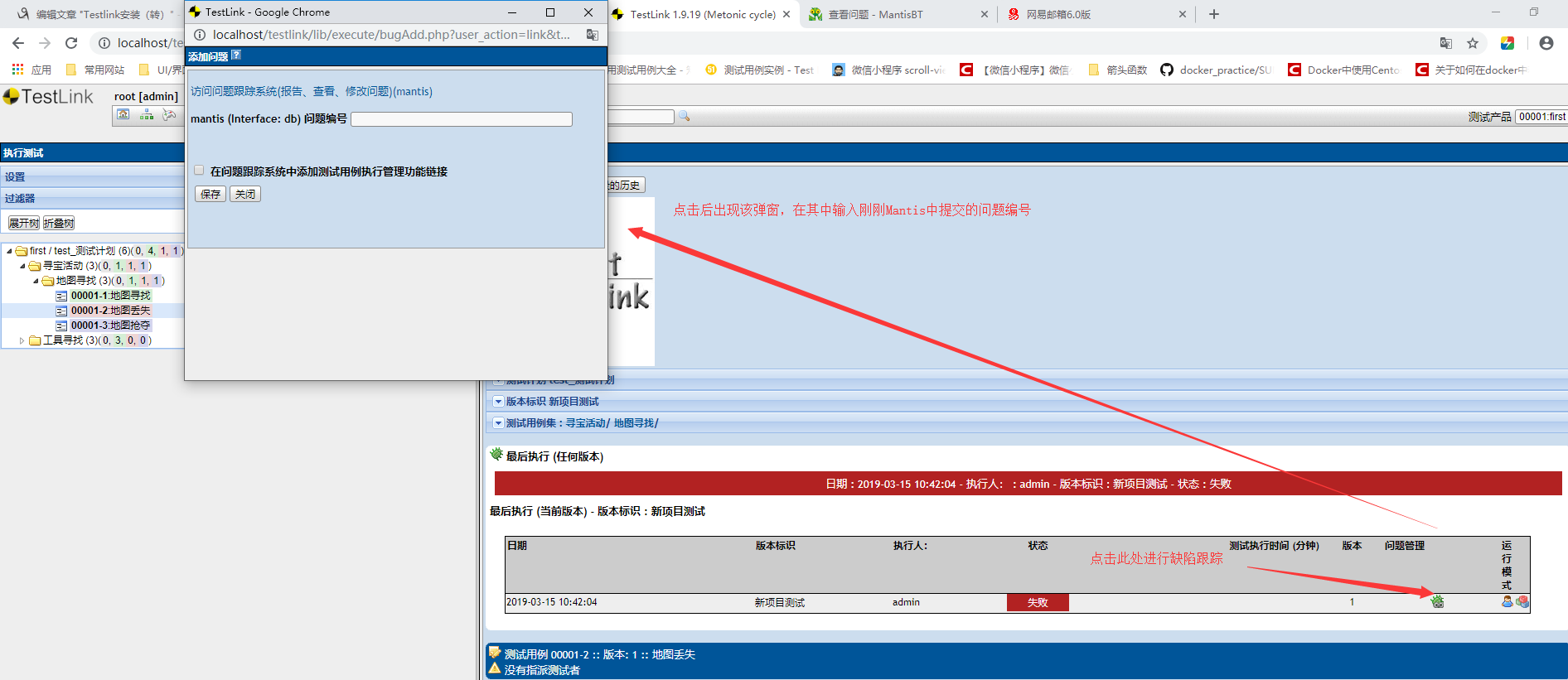1568x680 pixels.
Task: Click the search magnifier icon in main window
Action: click(685, 117)
